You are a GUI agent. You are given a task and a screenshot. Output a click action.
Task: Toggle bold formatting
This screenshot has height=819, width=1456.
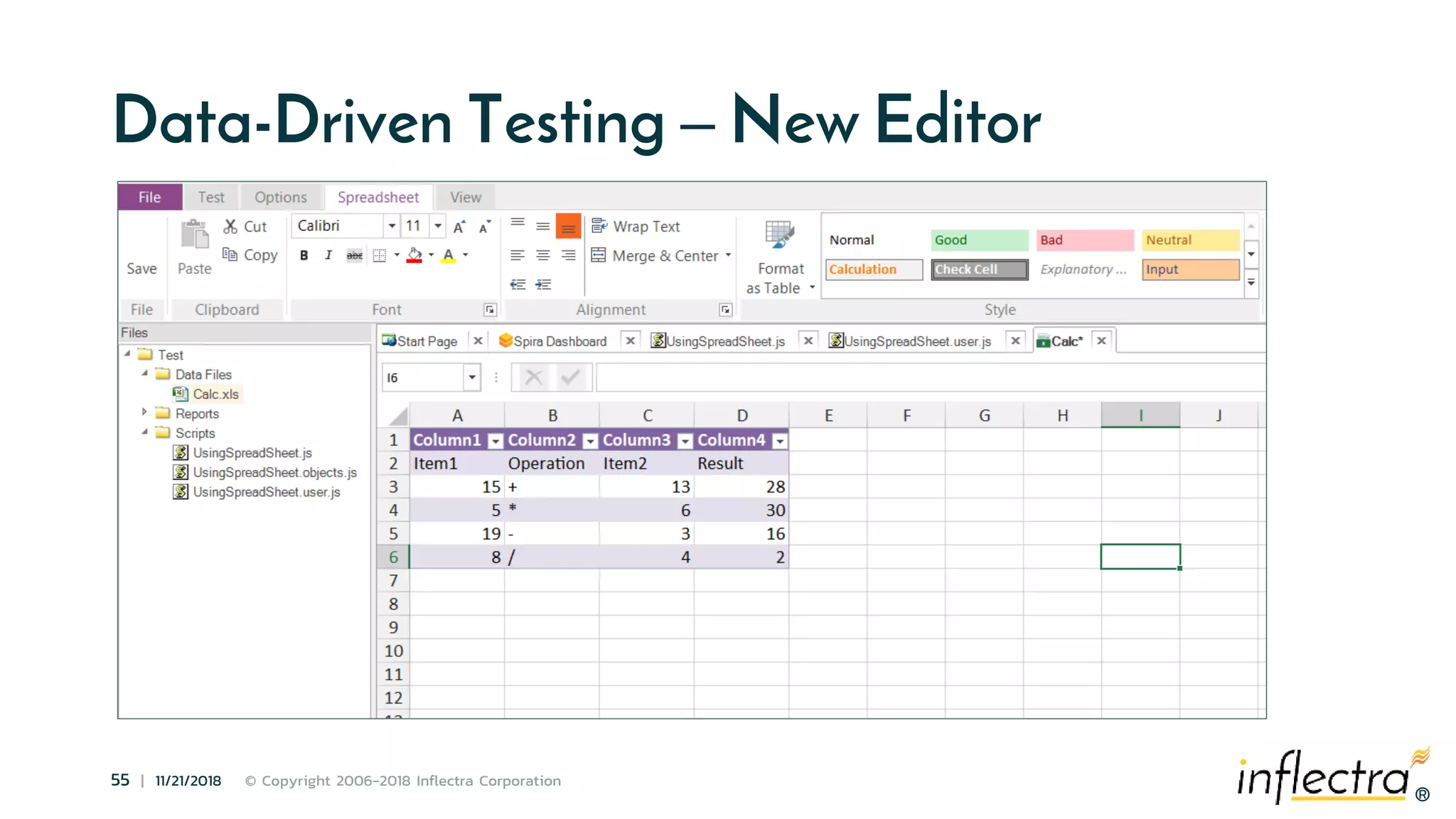304,255
